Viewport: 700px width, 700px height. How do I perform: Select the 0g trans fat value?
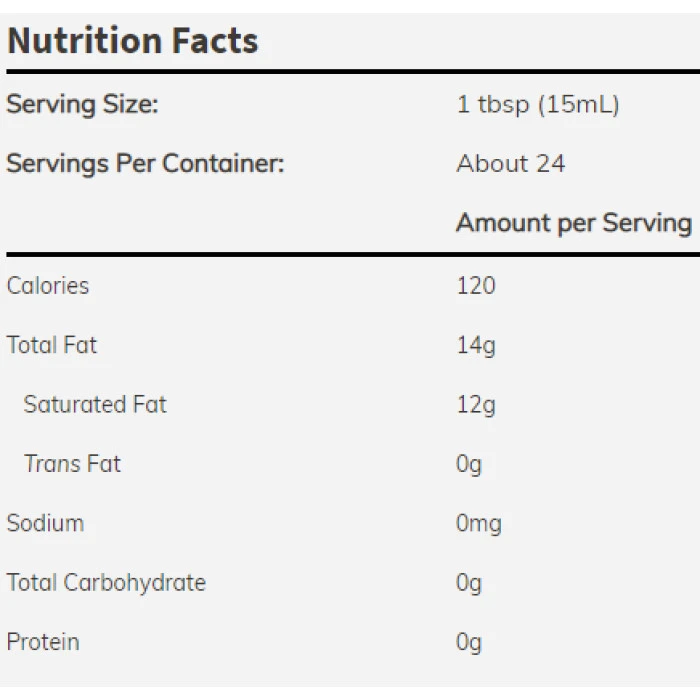(468, 464)
